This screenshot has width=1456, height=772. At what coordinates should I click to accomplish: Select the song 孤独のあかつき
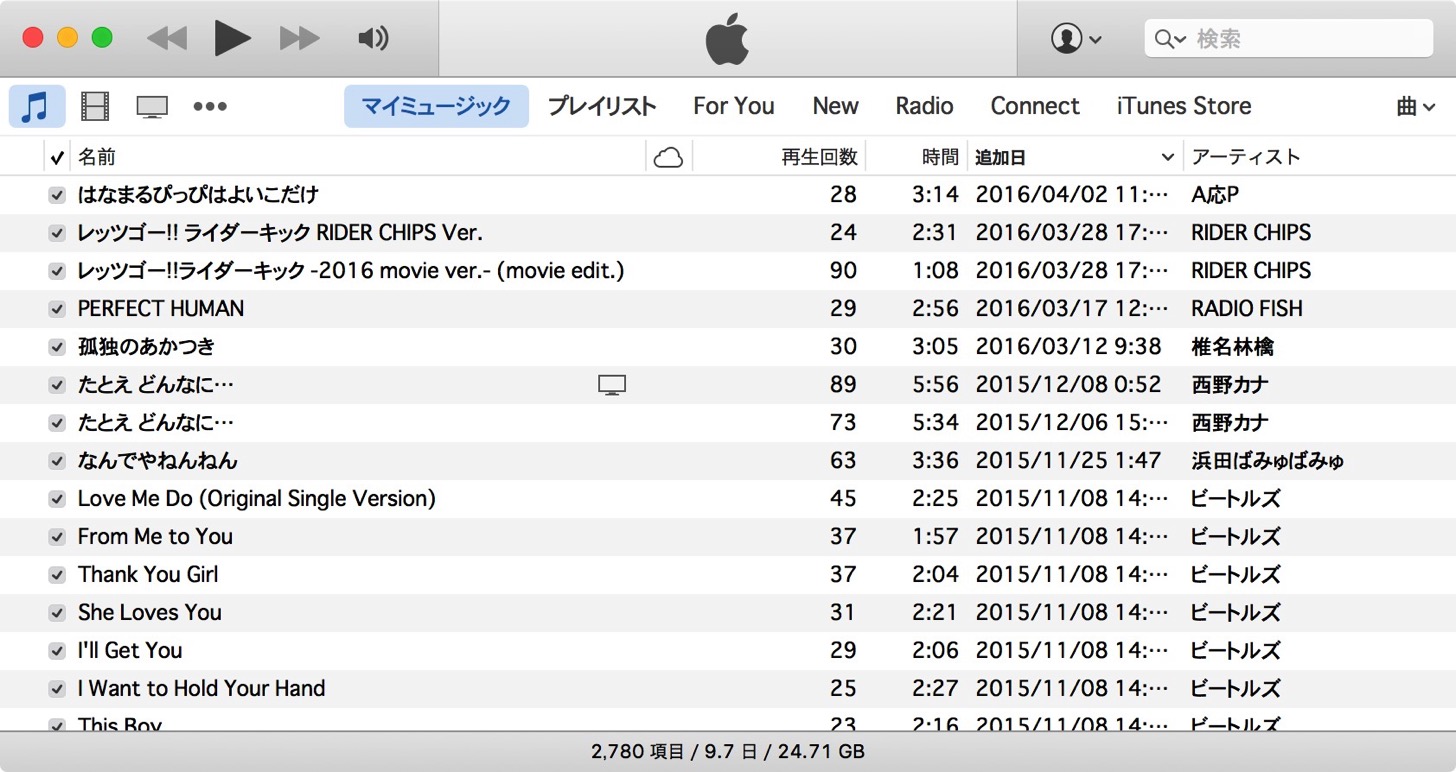146,346
